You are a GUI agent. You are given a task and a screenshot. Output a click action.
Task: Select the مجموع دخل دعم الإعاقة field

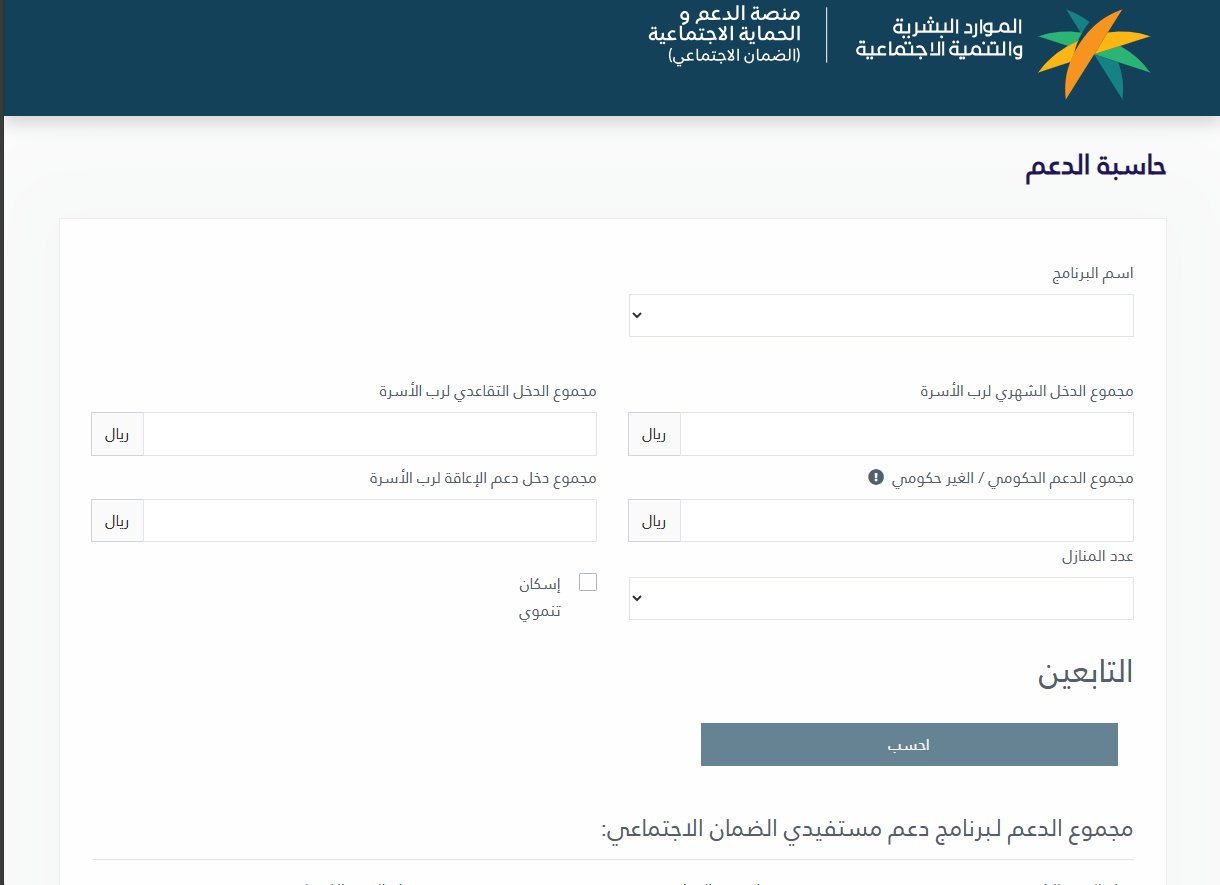click(369, 521)
